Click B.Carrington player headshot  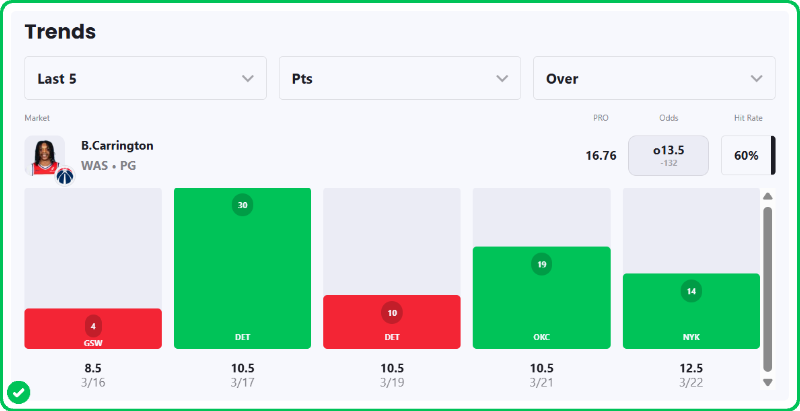pos(43,154)
